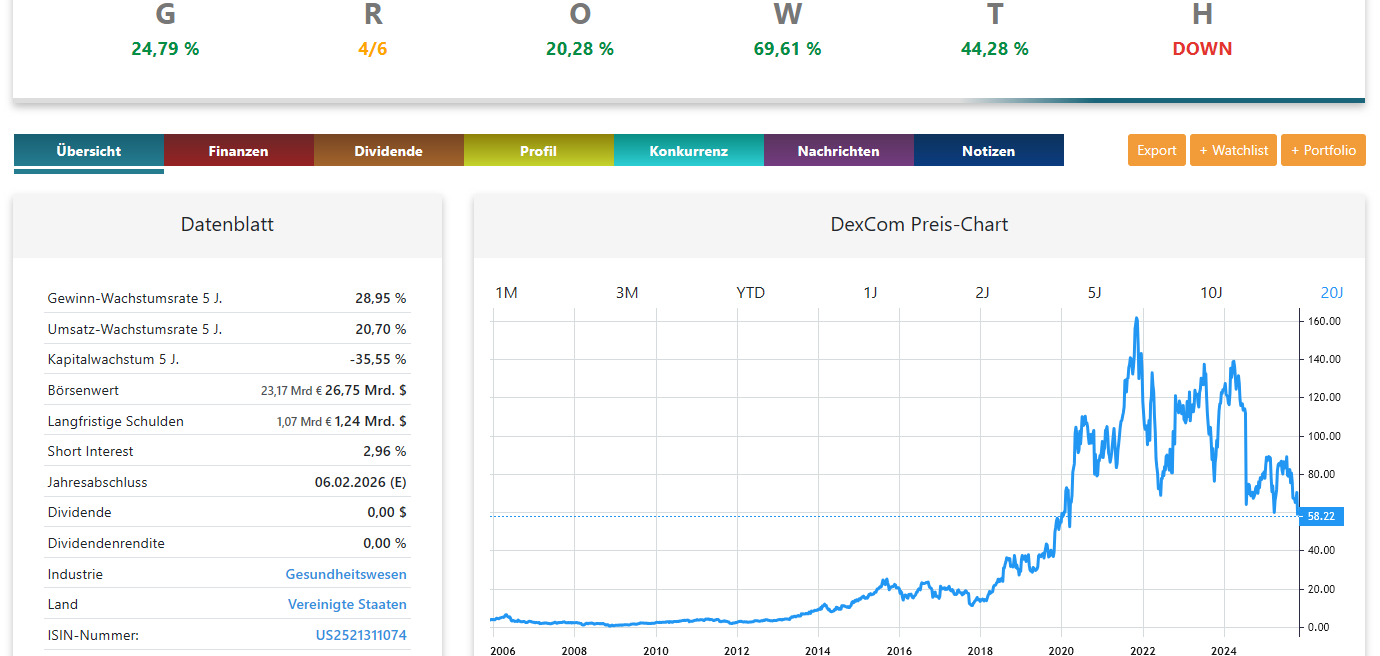View the Konkurrenz tab
The height and width of the screenshot is (656, 1380).
[688, 150]
